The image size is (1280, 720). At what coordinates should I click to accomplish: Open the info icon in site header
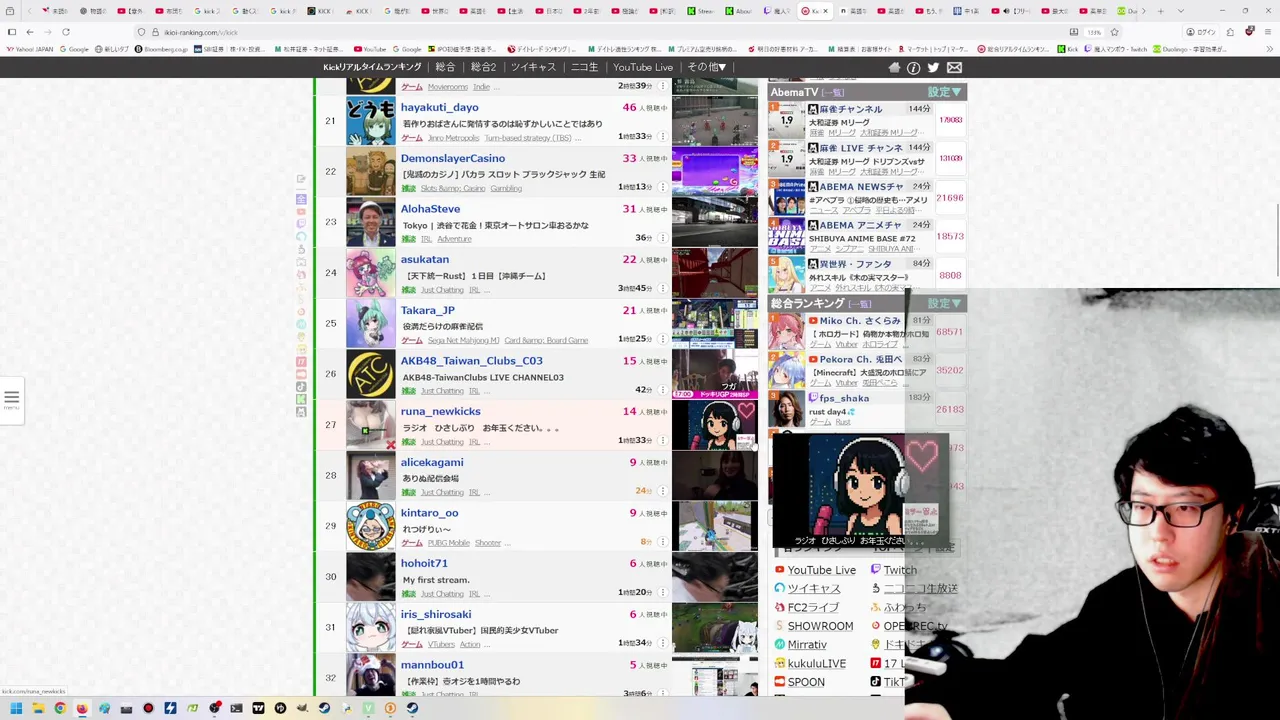[913, 67]
